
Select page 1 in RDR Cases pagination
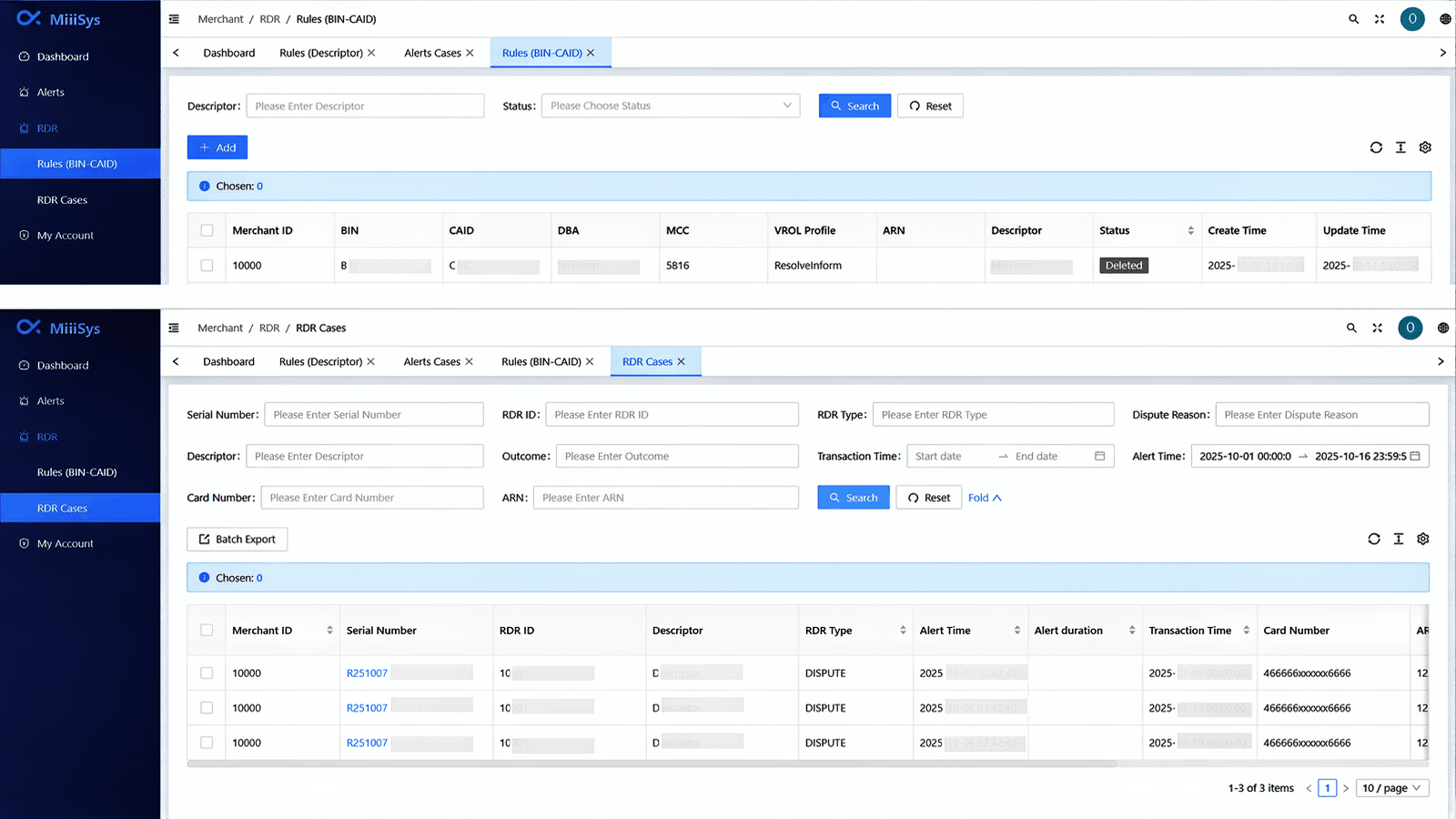coord(1328,788)
